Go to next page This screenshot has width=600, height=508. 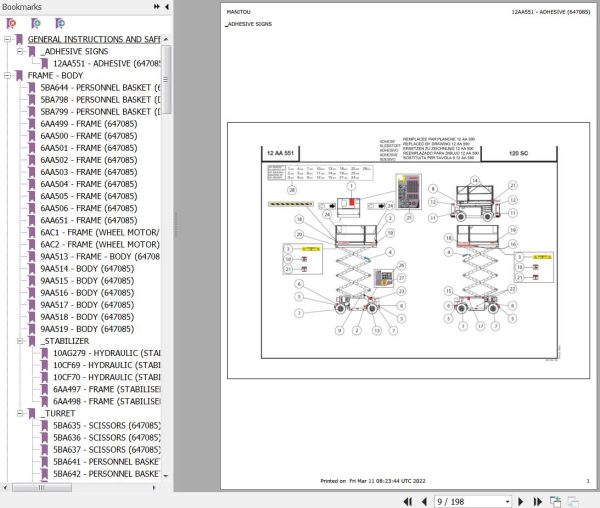click(520, 501)
